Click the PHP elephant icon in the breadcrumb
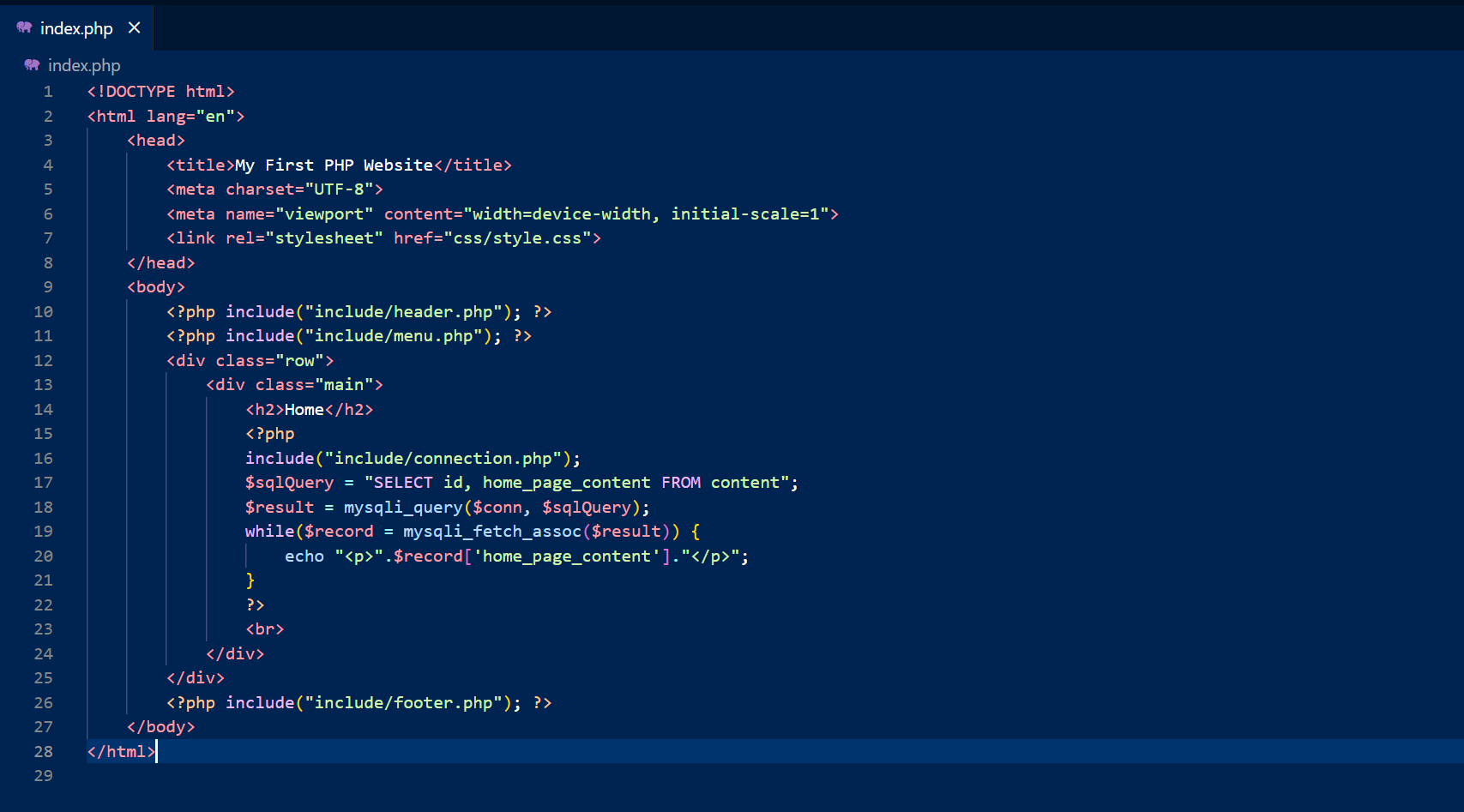 (x=32, y=65)
